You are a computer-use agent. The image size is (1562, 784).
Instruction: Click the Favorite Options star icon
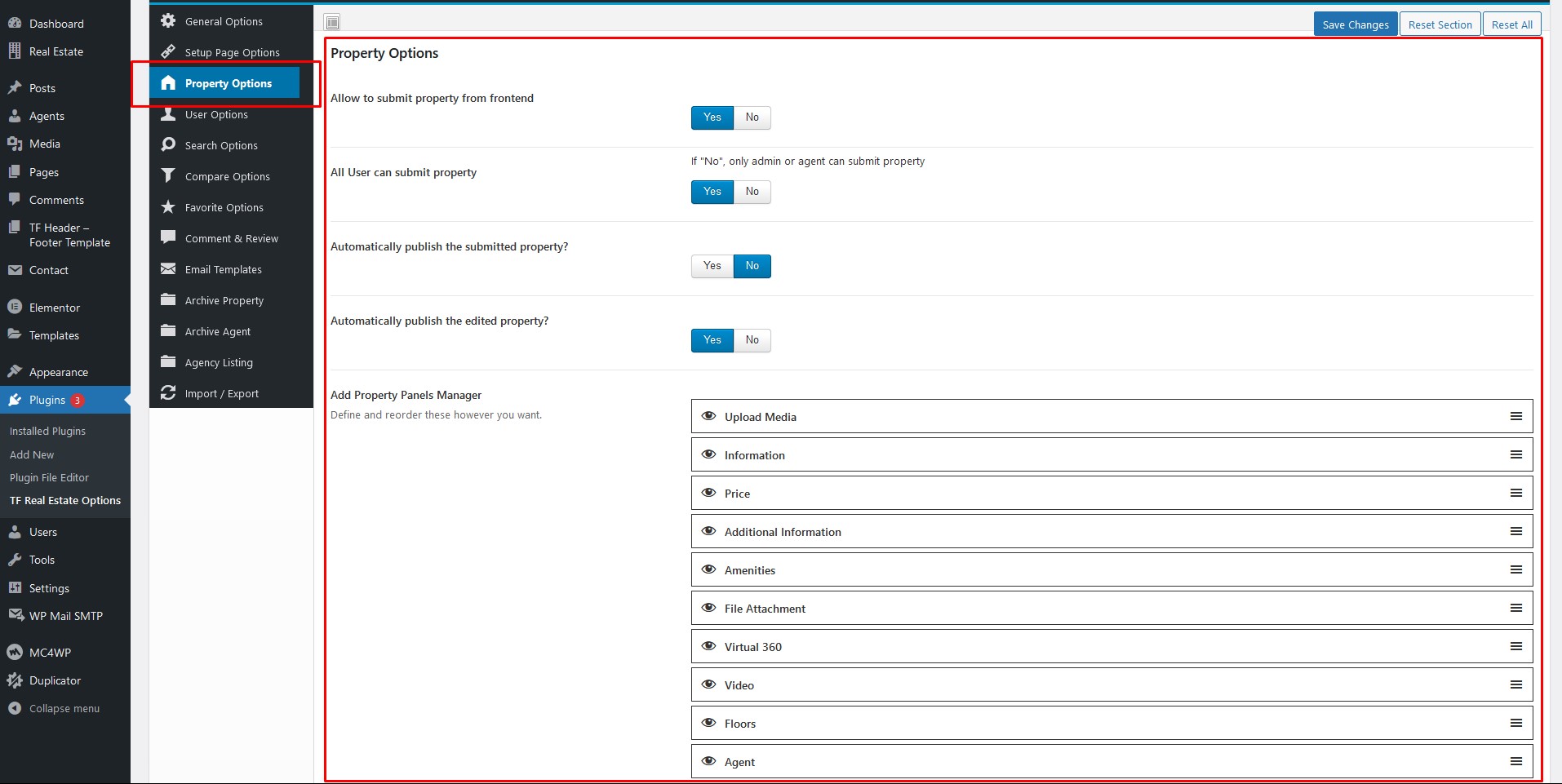[168, 207]
